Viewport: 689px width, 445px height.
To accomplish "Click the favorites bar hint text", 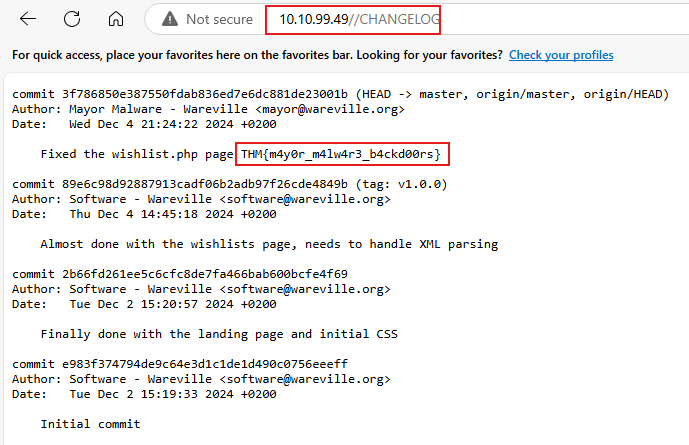I will (257, 55).
